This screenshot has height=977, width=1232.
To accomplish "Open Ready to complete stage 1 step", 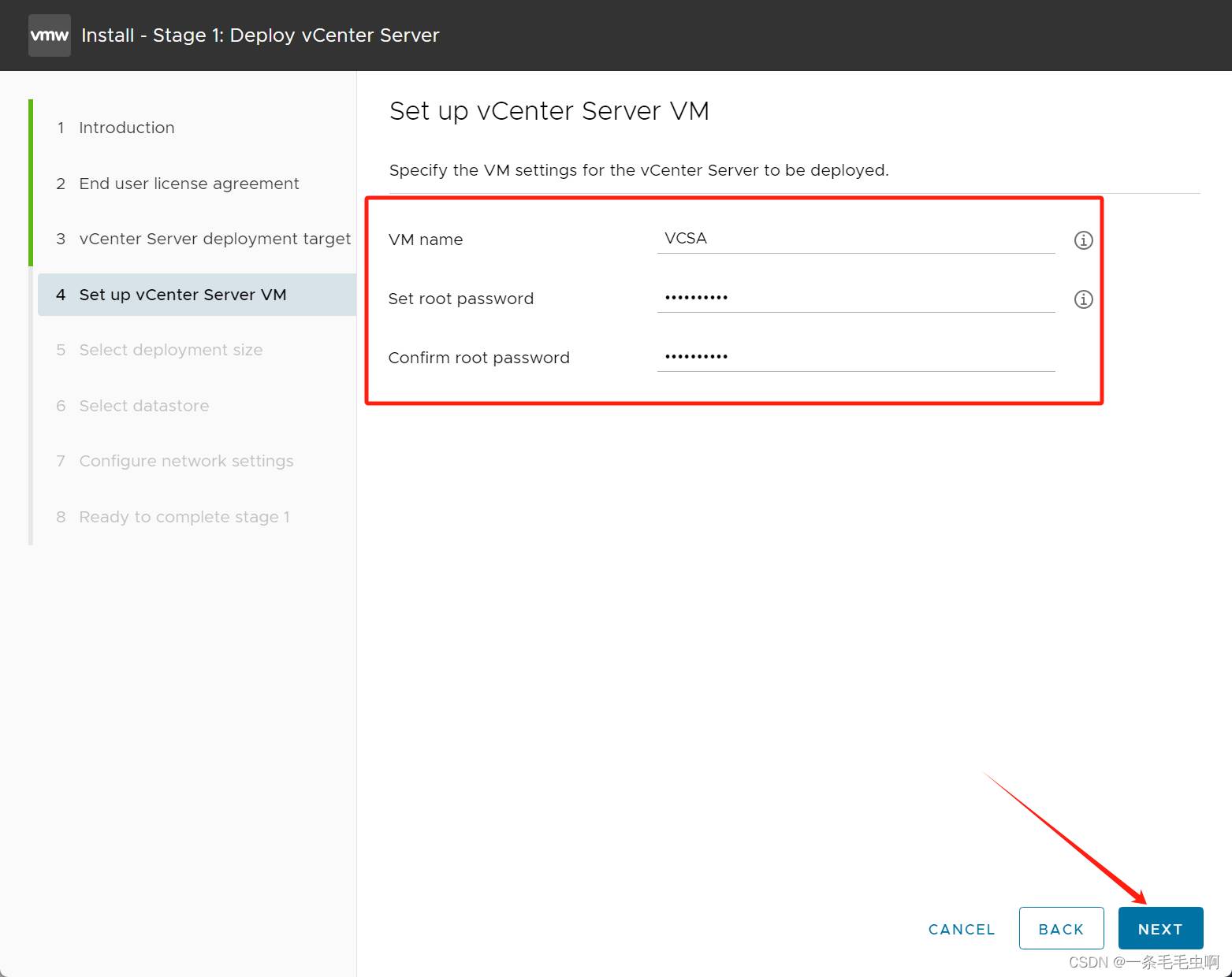I will [184, 517].
